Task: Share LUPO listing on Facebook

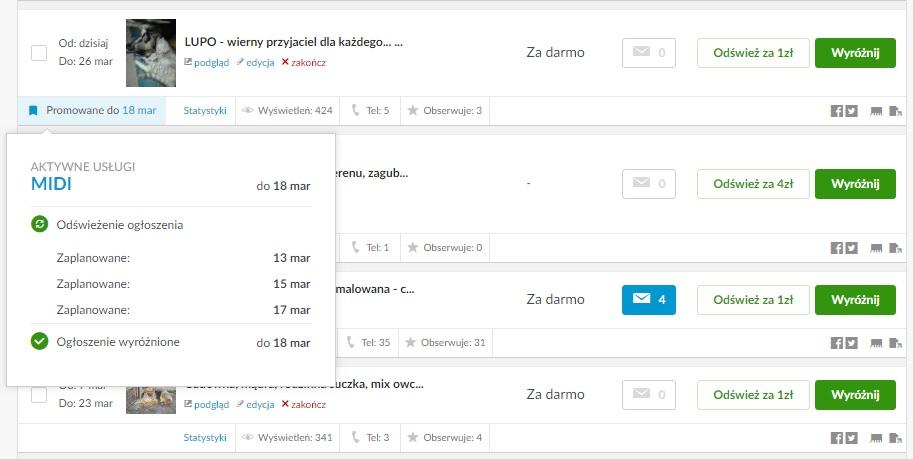Action: coord(836,111)
